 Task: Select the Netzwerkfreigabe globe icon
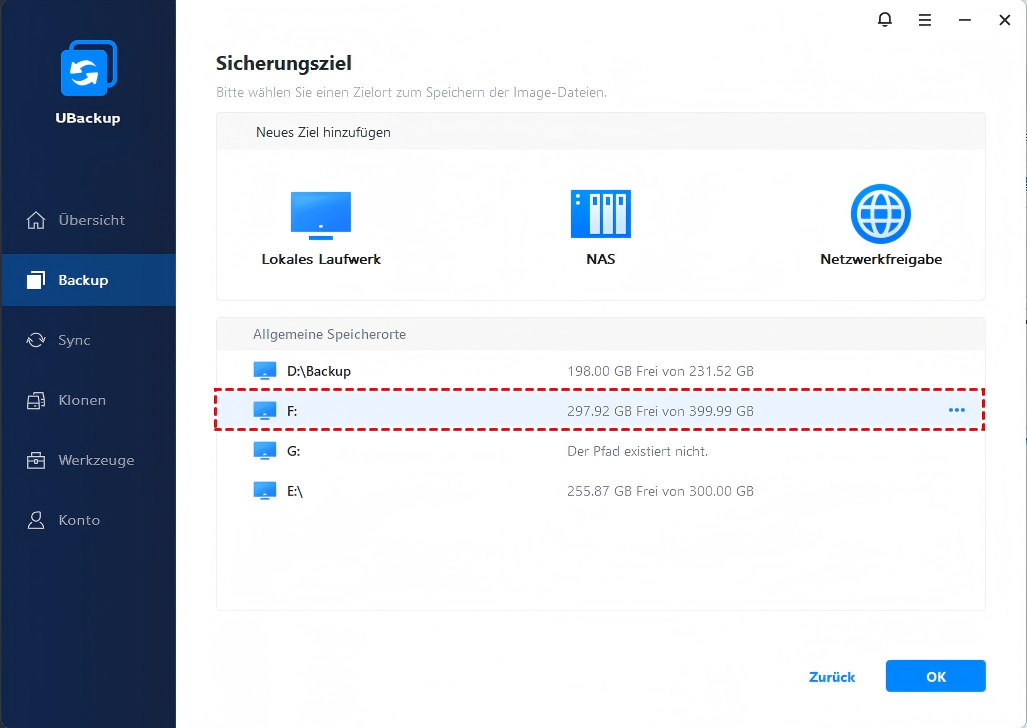(x=880, y=214)
